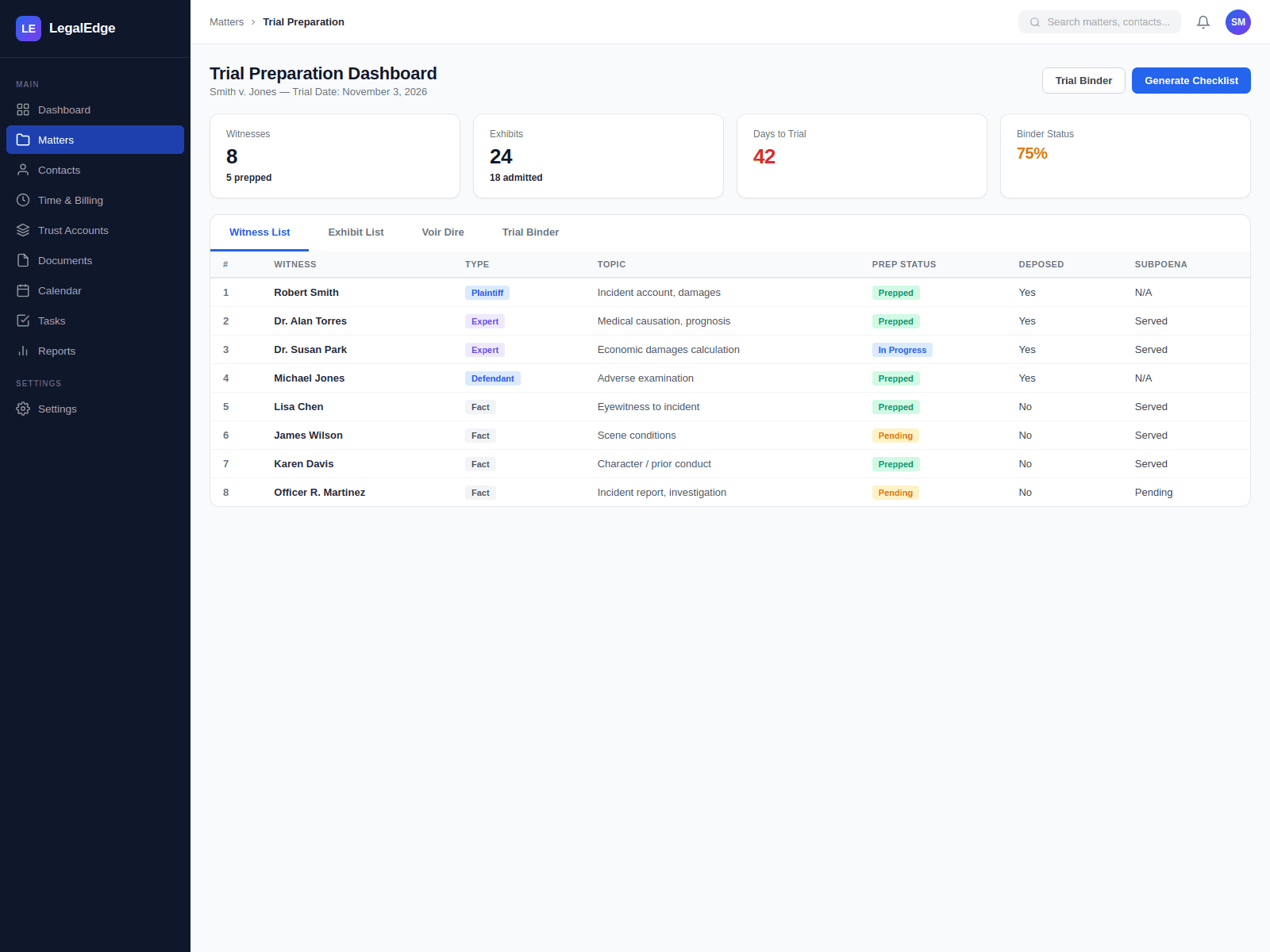Click Fact badge for Karen Davis
The height and width of the screenshot is (952, 1270).
click(480, 464)
